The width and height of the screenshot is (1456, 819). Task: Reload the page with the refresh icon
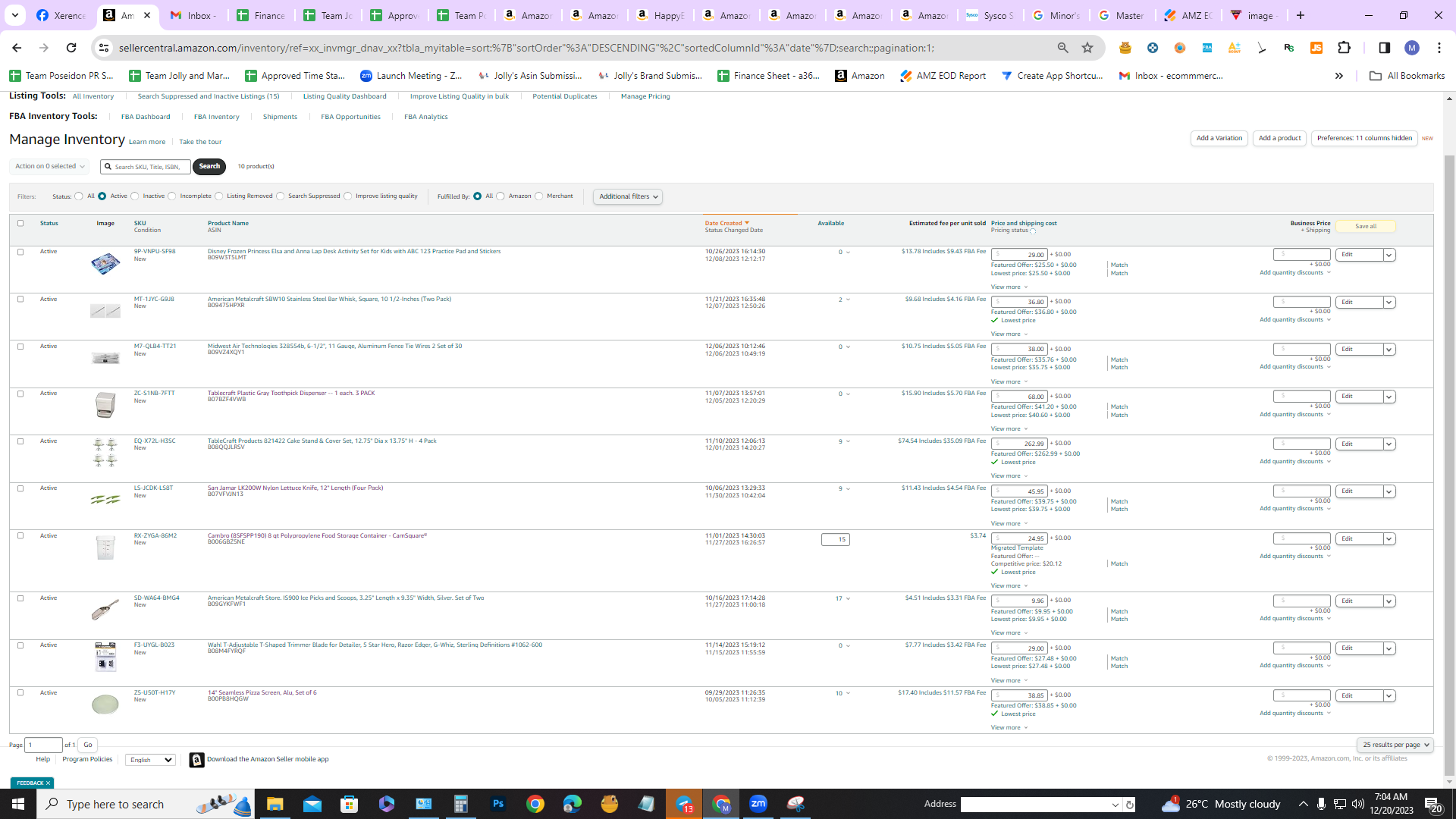pos(71,48)
